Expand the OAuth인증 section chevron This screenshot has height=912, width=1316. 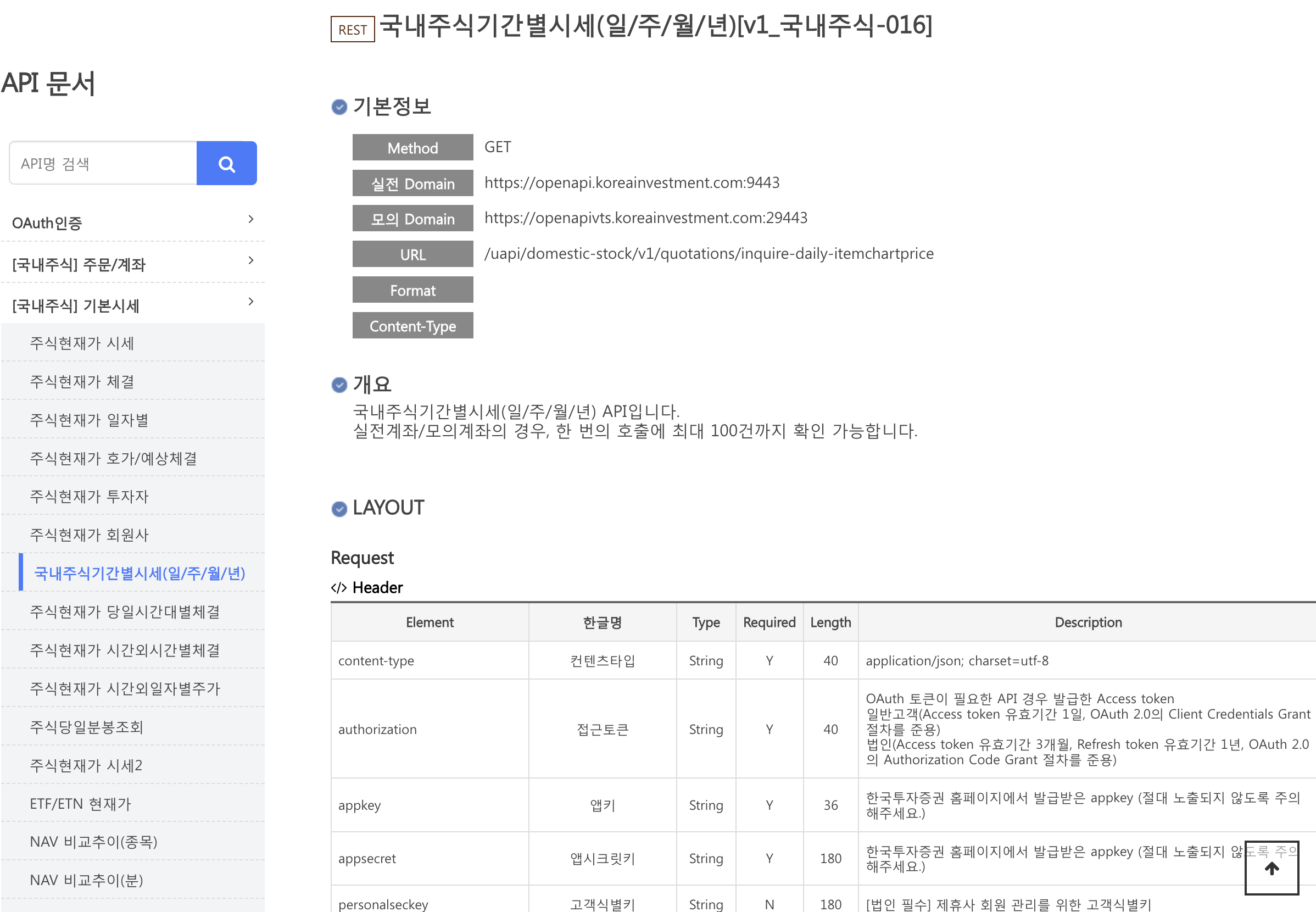251,219
